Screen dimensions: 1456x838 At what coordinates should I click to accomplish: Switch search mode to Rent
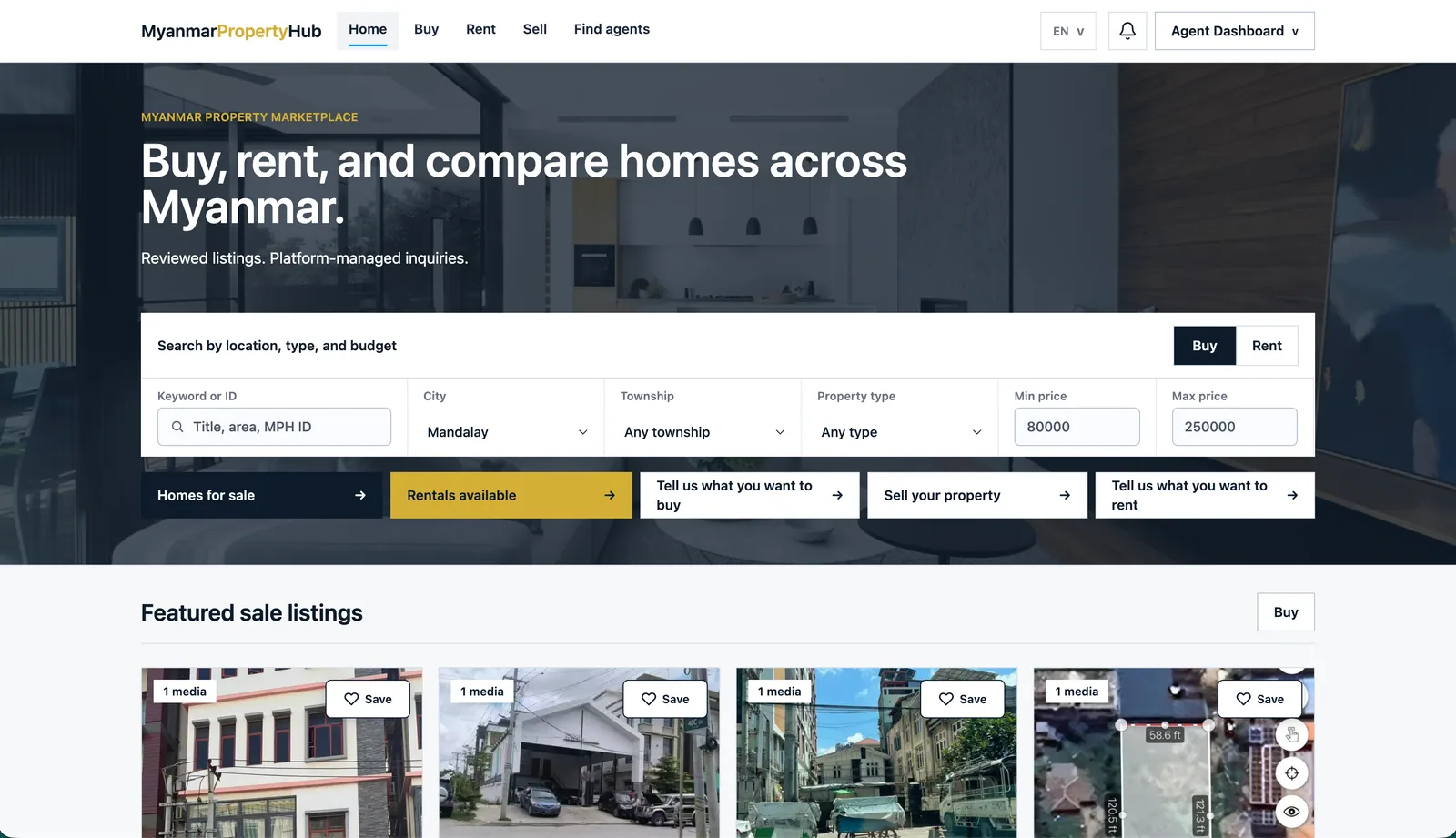(1267, 346)
